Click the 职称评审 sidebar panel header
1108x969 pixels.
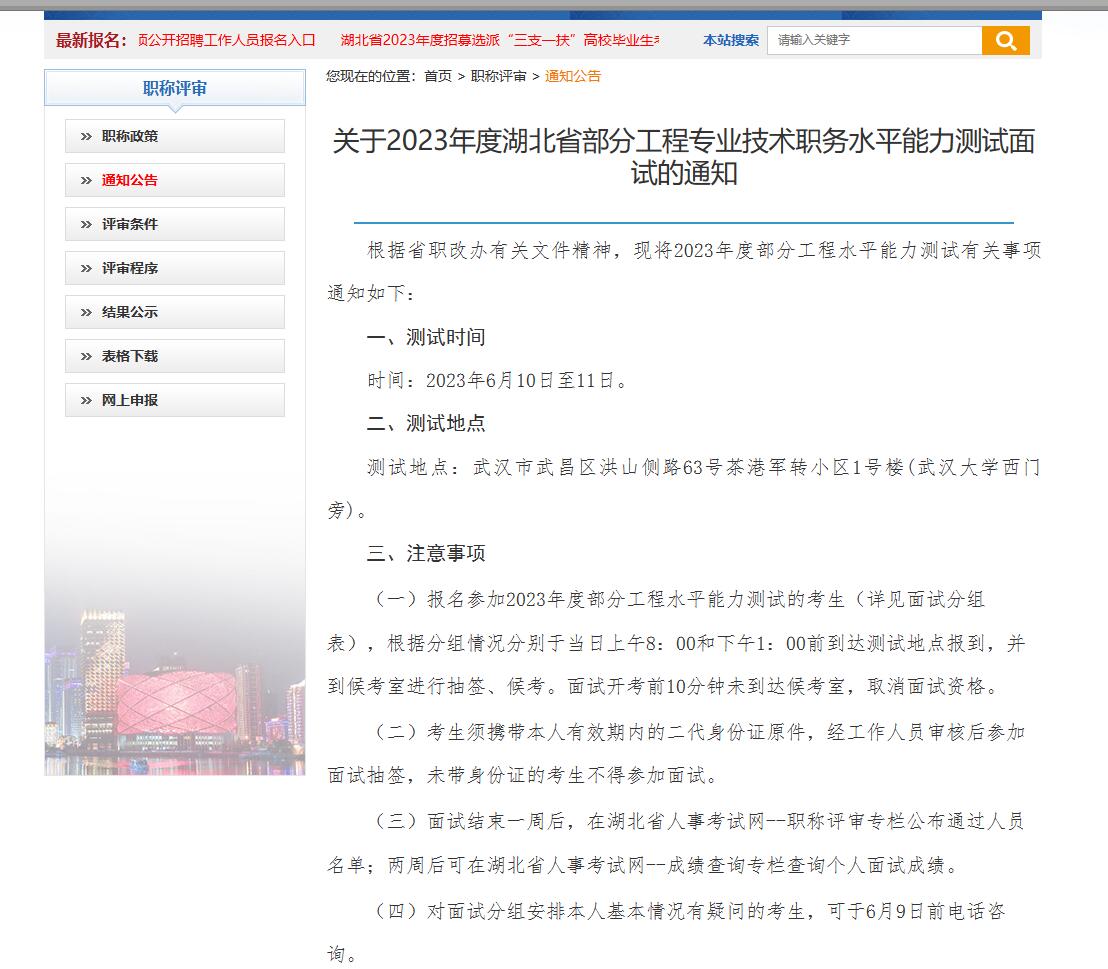pos(175,88)
